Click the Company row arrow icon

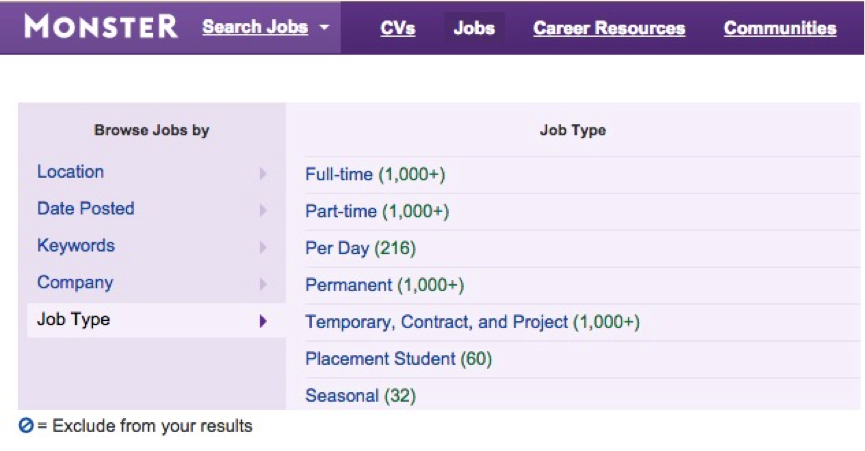[x=263, y=284]
